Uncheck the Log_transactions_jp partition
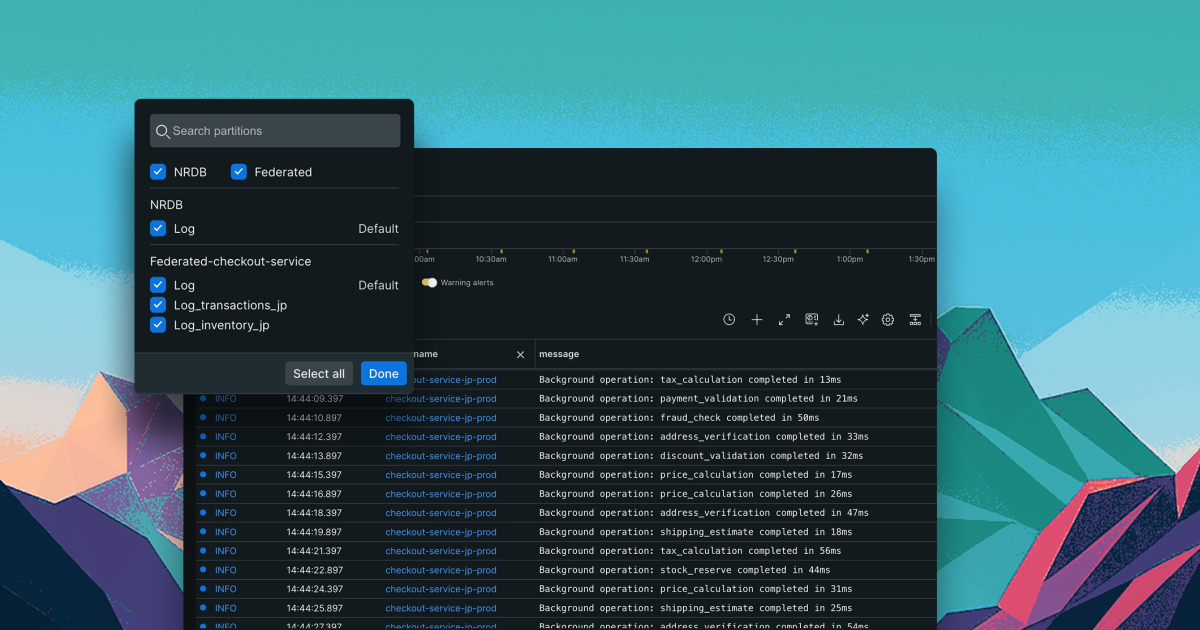The height and width of the screenshot is (630, 1200). 158,305
